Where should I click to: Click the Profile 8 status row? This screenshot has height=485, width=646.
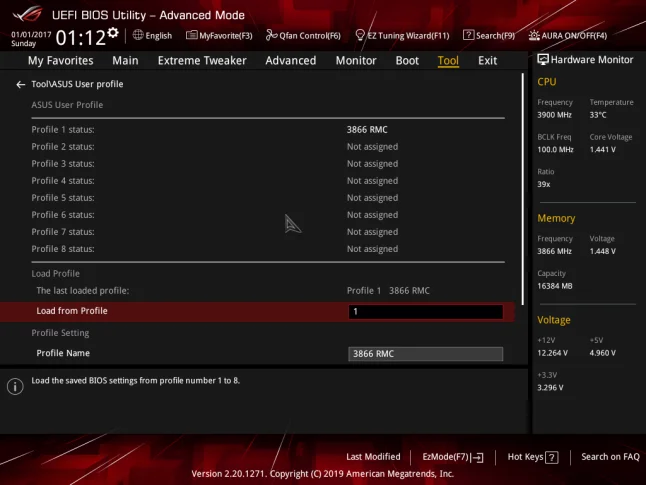tap(268, 249)
